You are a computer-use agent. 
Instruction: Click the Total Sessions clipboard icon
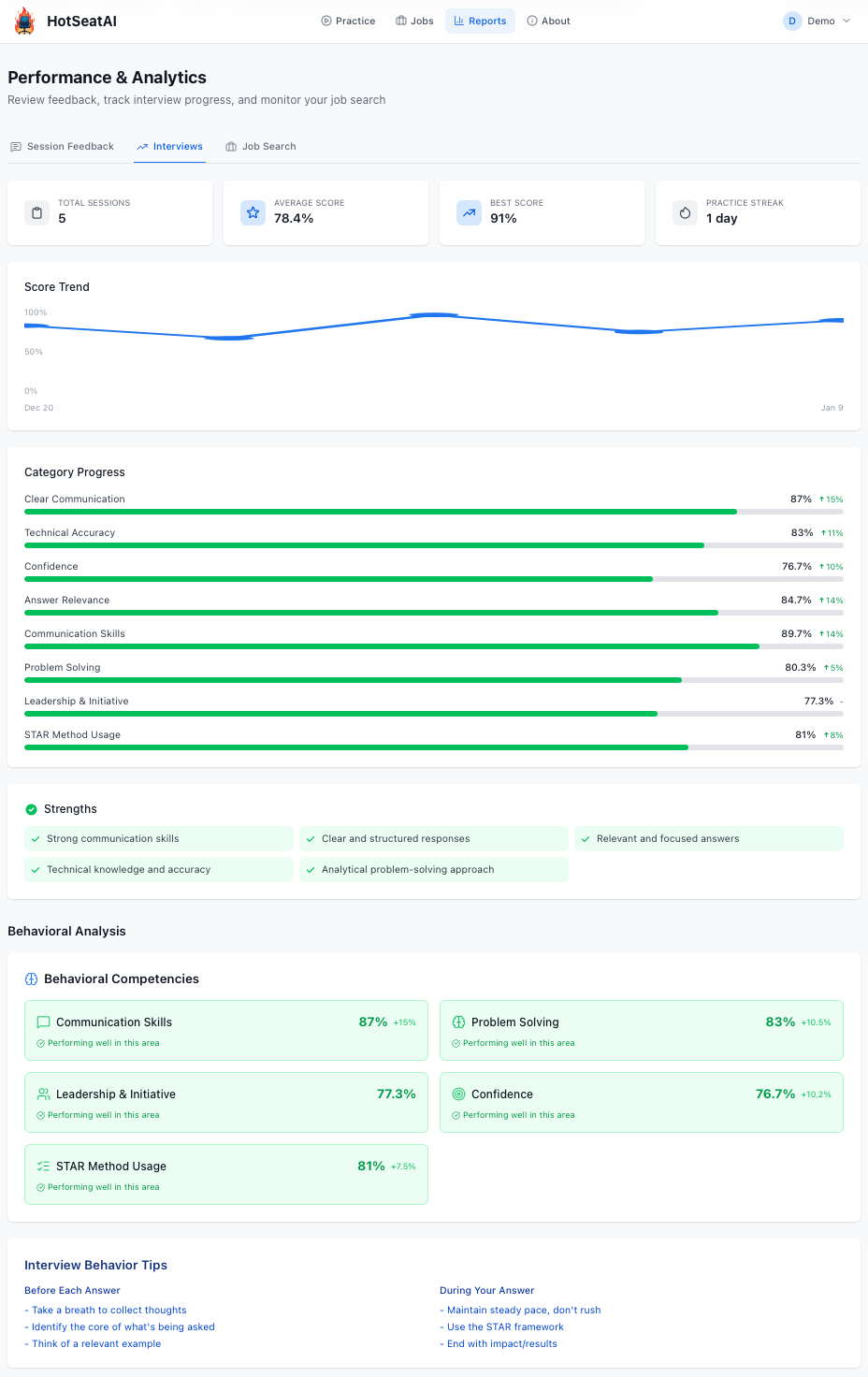(36, 213)
